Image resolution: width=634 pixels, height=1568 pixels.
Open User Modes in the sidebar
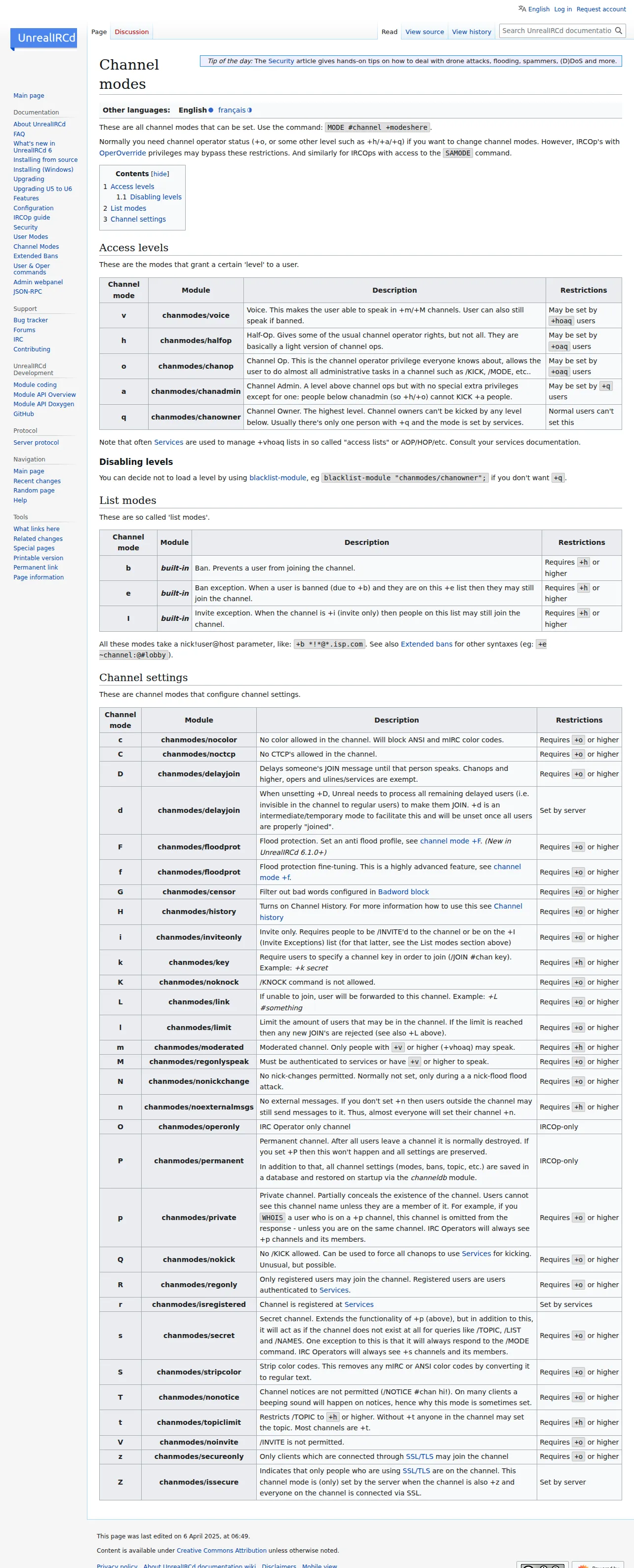pos(31,237)
